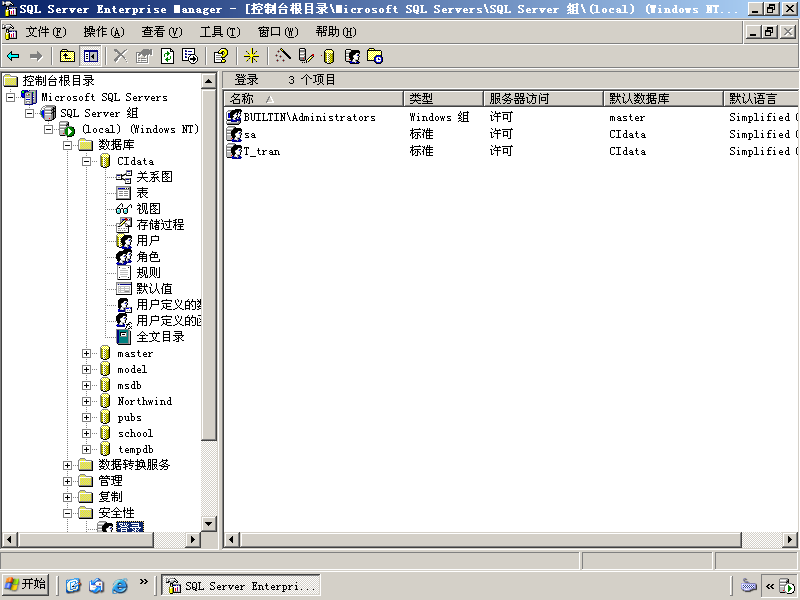Open the 文件(F) menu
Screen dimensions: 800x600
(x=45, y=32)
